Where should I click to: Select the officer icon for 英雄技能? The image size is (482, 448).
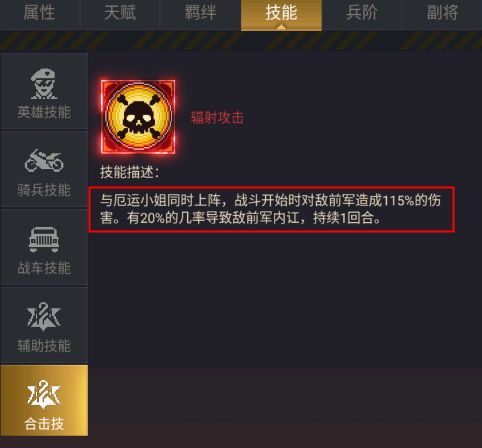tap(44, 84)
